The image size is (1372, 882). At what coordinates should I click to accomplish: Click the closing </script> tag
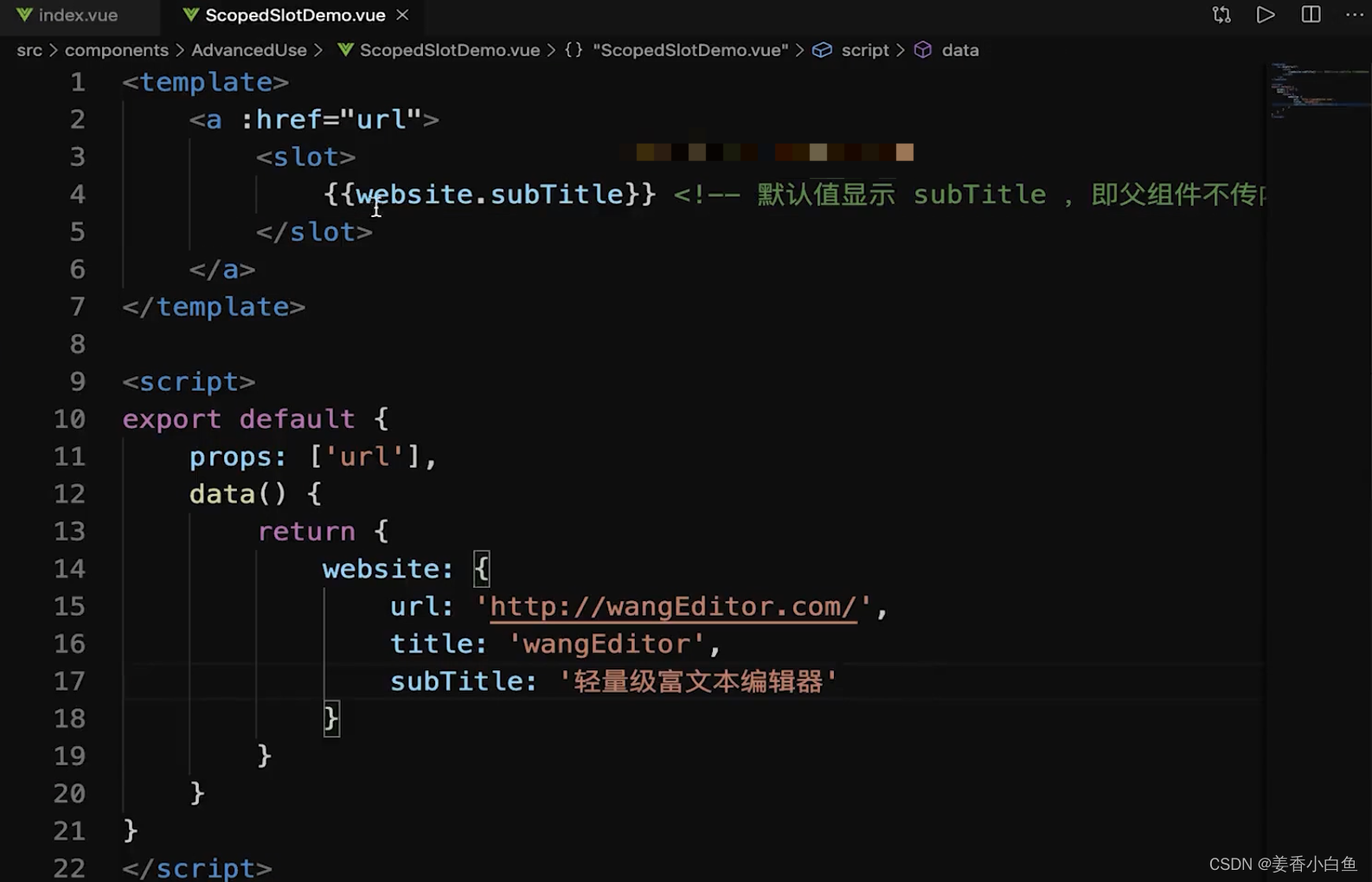197,867
